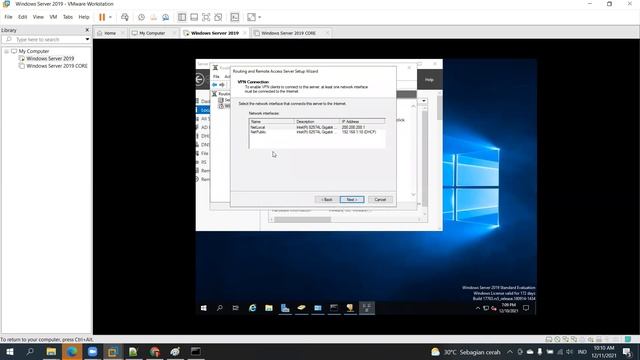The width and height of the screenshot is (640, 360).
Task: Revert to snapshot using toolbar icon
Action: 153,17
